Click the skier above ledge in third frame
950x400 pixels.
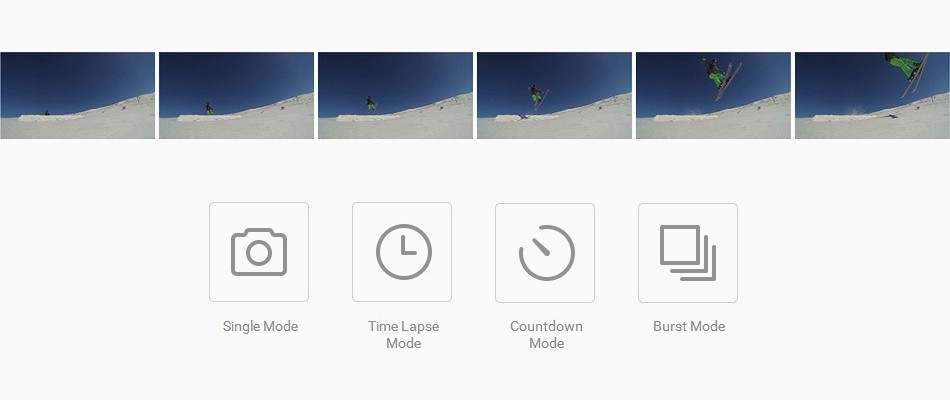(x=370, y=104)
